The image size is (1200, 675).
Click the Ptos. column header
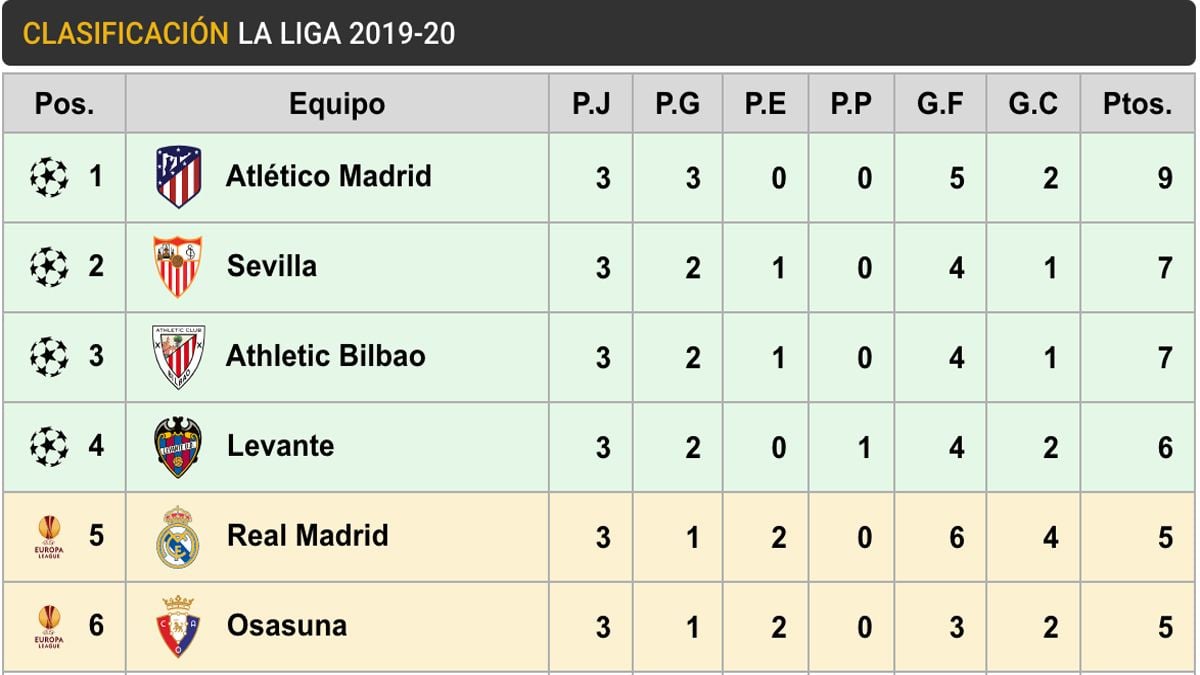[1137, 104]
